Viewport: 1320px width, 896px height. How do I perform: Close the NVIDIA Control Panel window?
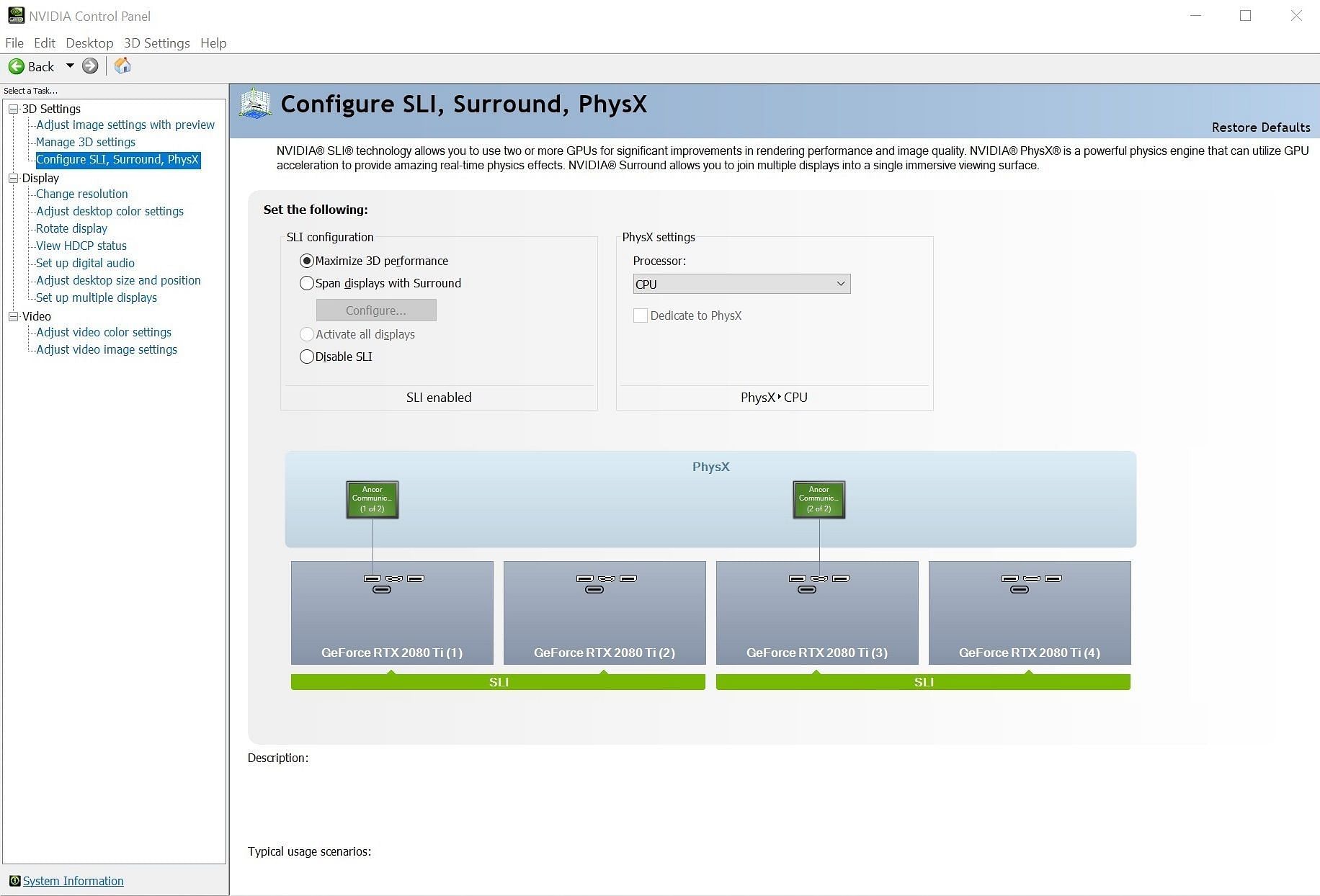1296,15
